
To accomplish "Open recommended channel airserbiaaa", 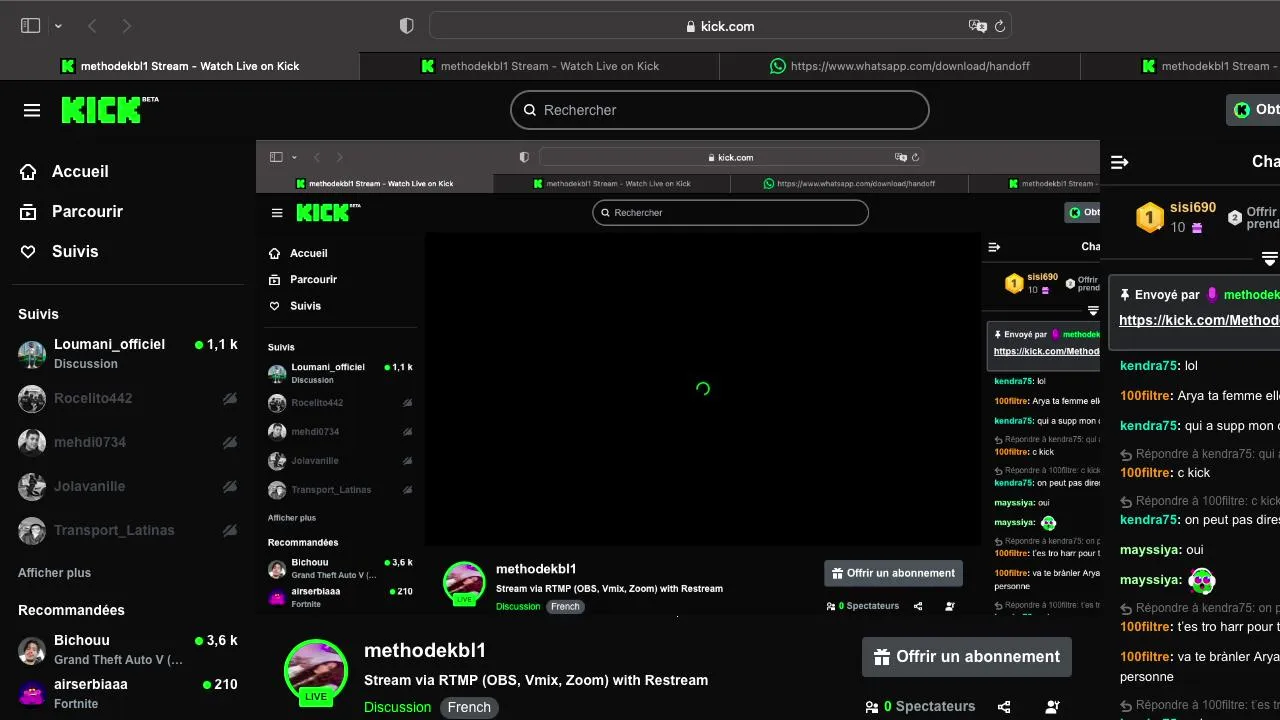I will pyautogui.click(x=128, y=693).
